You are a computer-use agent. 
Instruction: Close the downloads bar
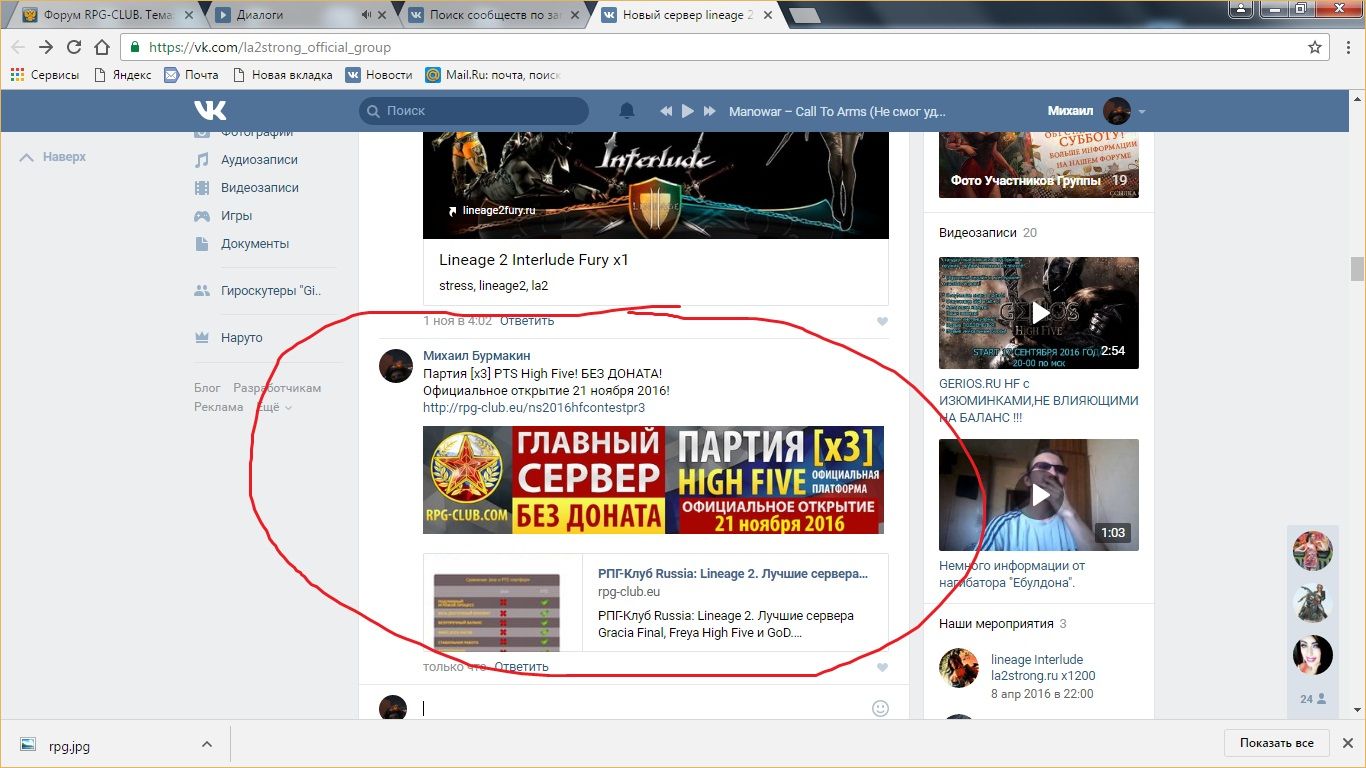coord(1347,743)
